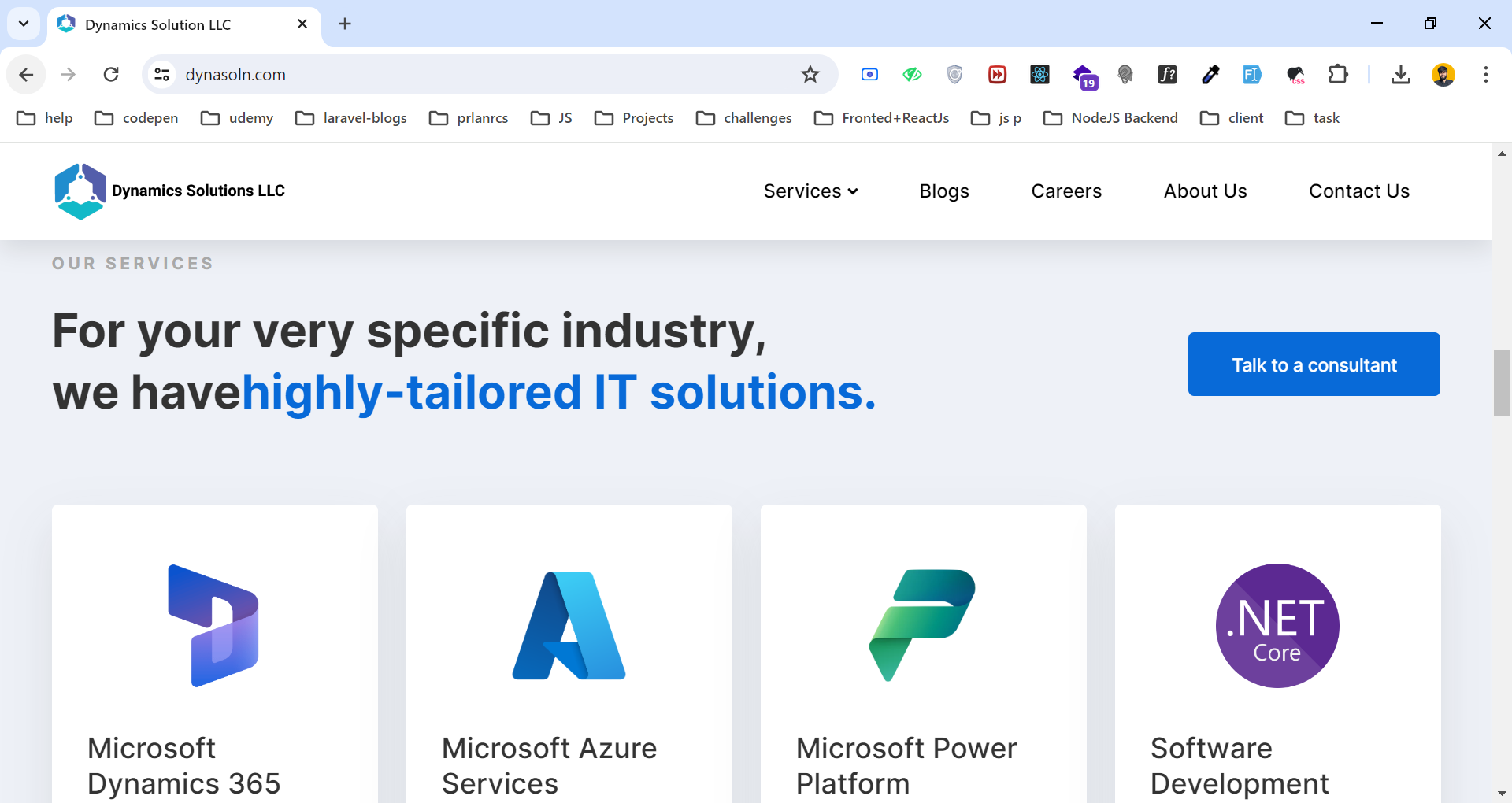Click the browser forward arrow
1512x803 pixels.
69,75
